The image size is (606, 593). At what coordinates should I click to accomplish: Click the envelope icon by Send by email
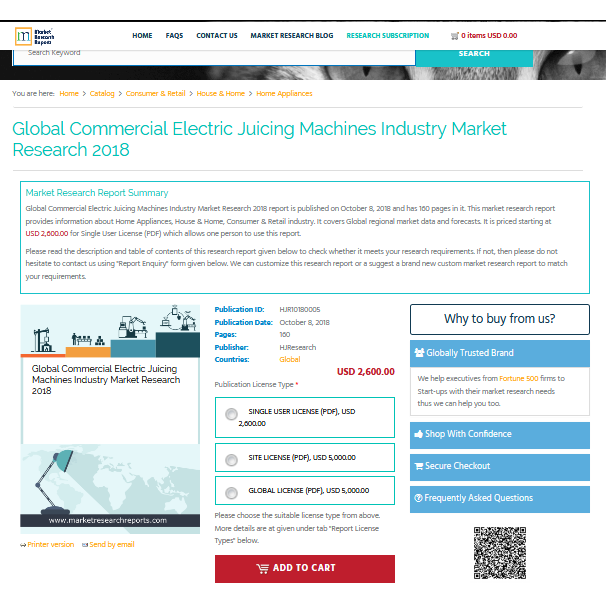(x=85, y=545)
